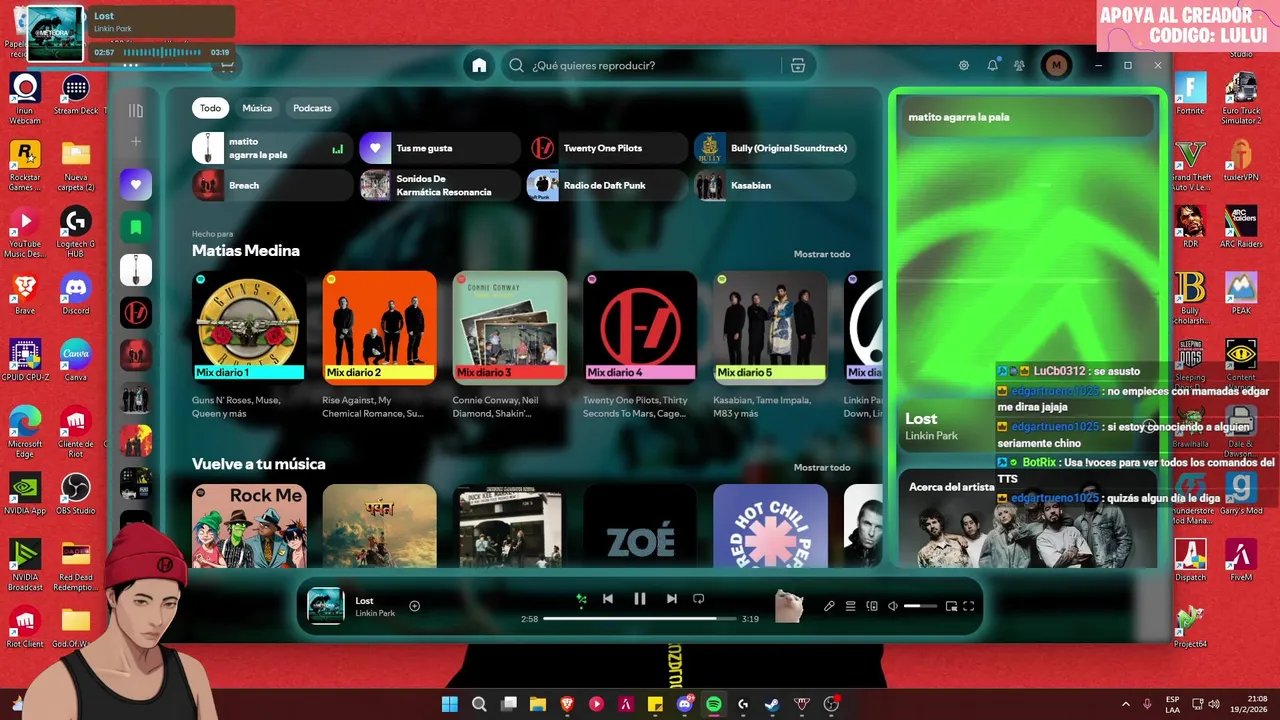Open Twenty One Pilots logo in the sidebar
This screenshot has height=720, width=1280.
[136, 313]
